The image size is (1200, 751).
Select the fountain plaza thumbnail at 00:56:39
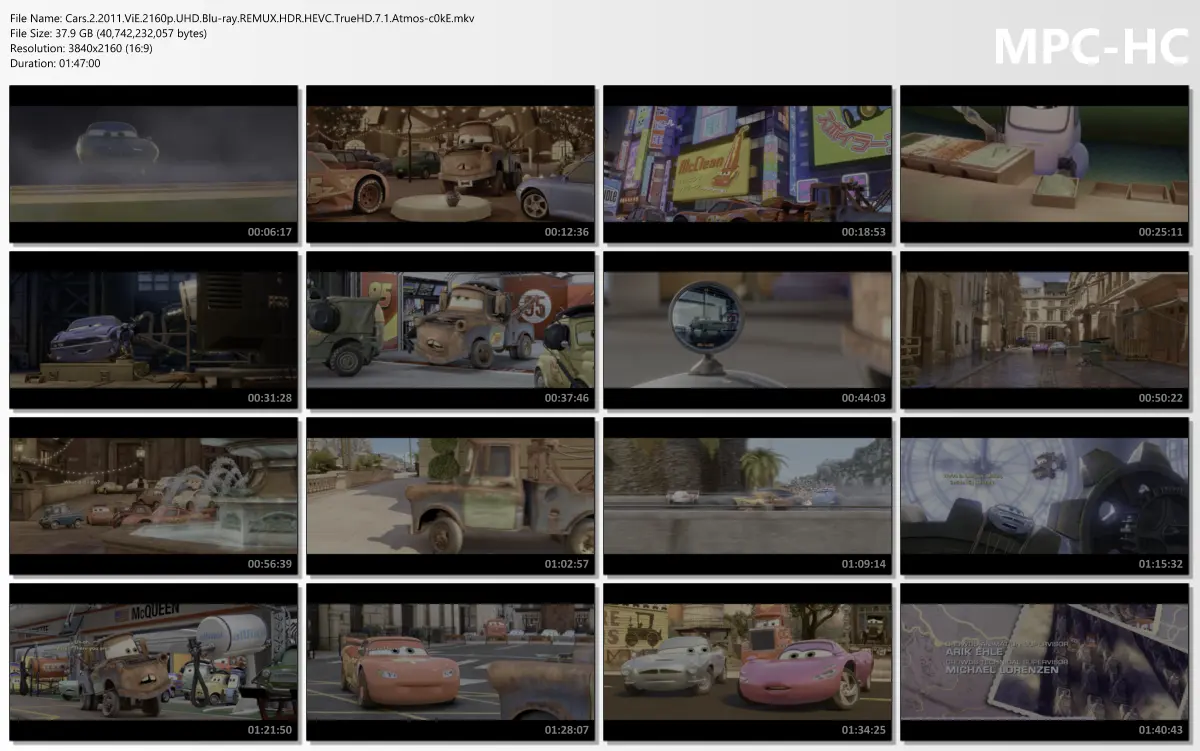153,497
